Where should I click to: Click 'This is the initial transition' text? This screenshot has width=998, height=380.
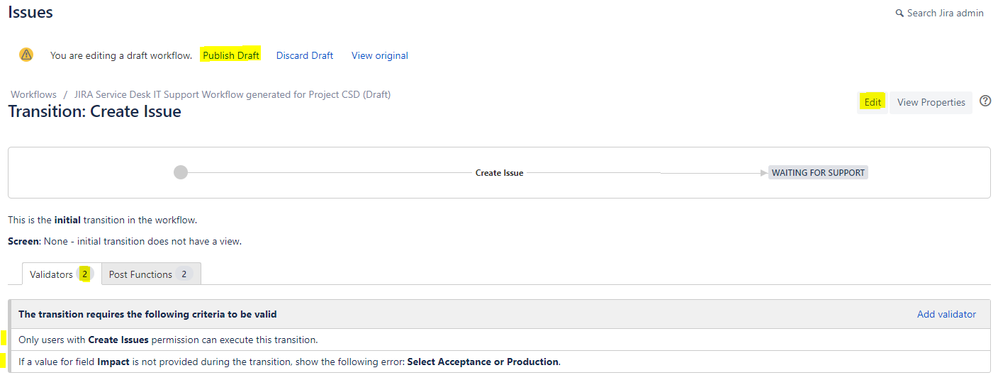[x=102, y=220]
